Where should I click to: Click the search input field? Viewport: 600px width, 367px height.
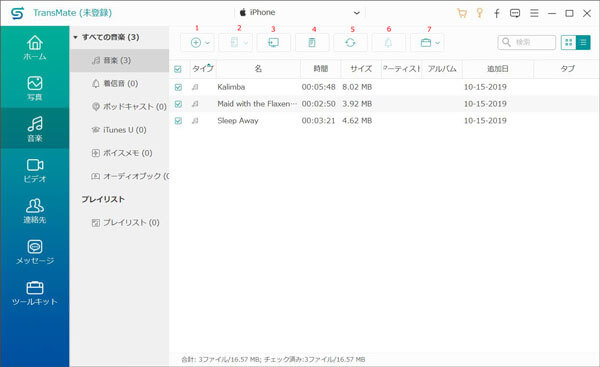click(x=527, y=42)
